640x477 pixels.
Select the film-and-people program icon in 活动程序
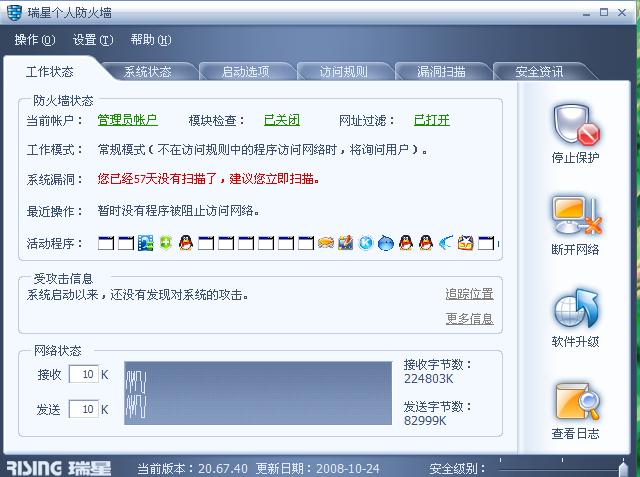pyautogui.click(x=146, y=243)
